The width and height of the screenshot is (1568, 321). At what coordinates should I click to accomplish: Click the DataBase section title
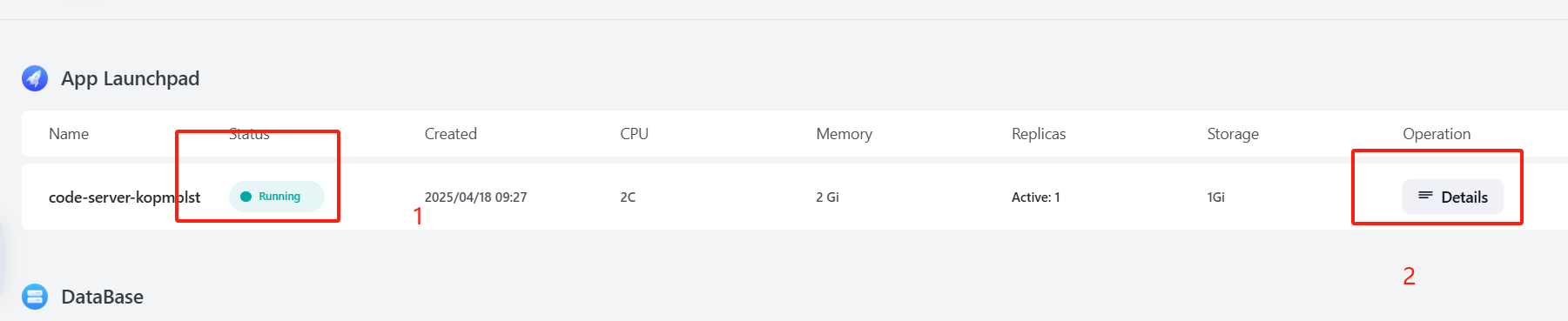pyautogui.click(x=102, y=297)
